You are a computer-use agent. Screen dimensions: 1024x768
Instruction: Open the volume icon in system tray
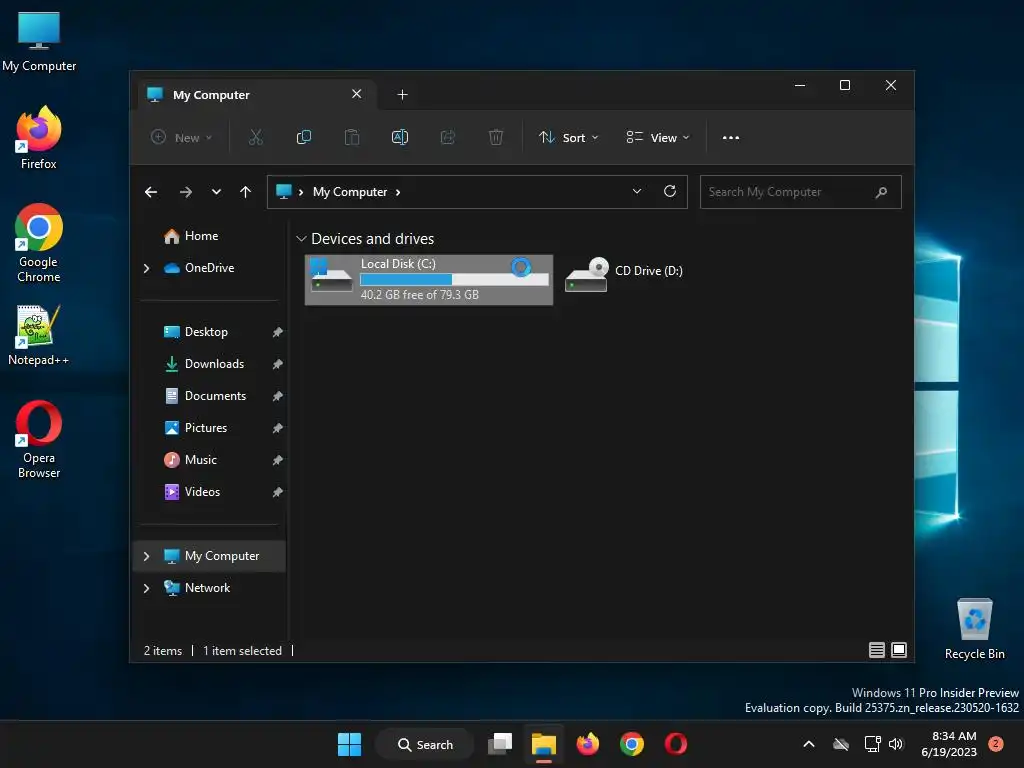point(896,744)
